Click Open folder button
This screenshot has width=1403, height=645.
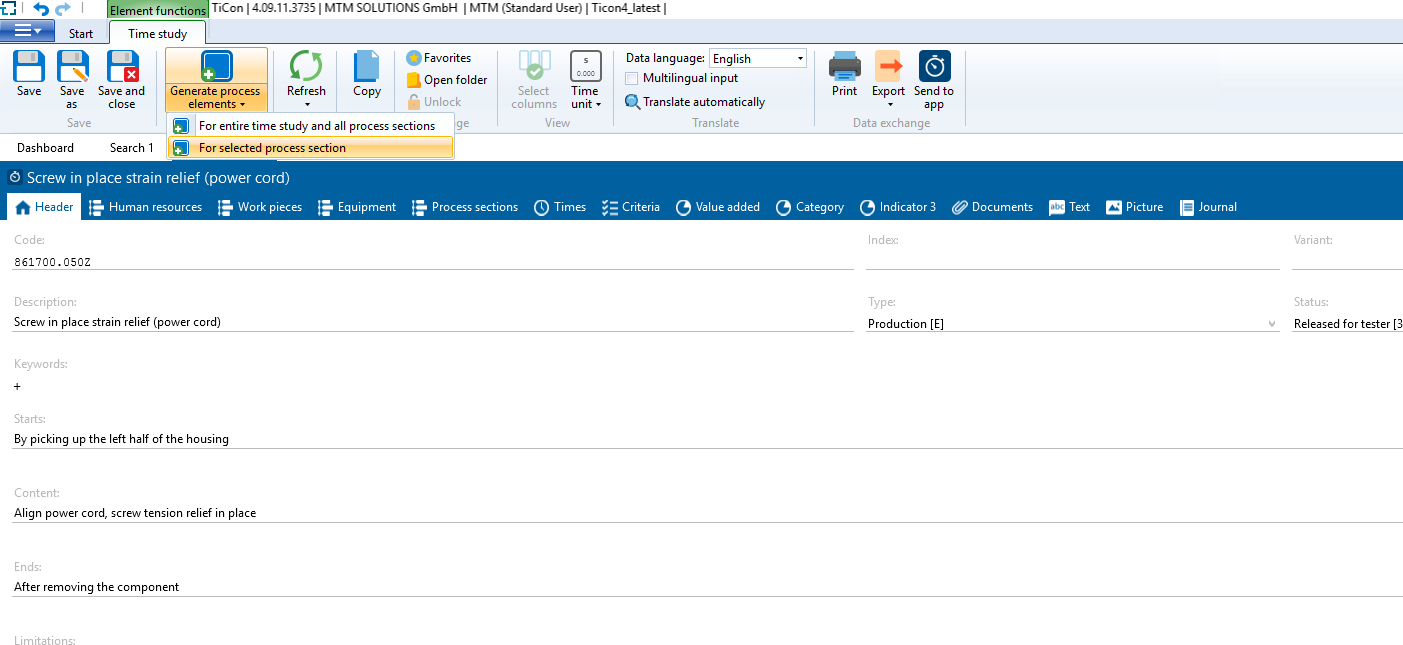click(447, 80)
